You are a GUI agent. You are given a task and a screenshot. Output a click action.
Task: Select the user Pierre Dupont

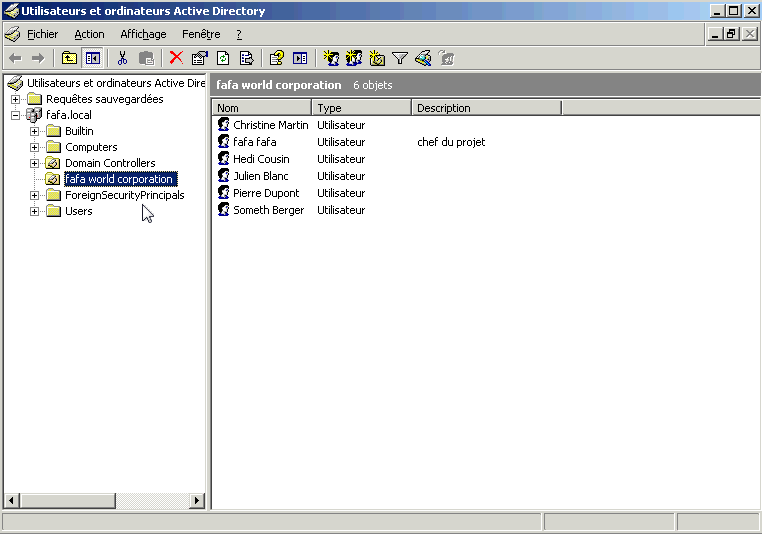coord(266,193)
